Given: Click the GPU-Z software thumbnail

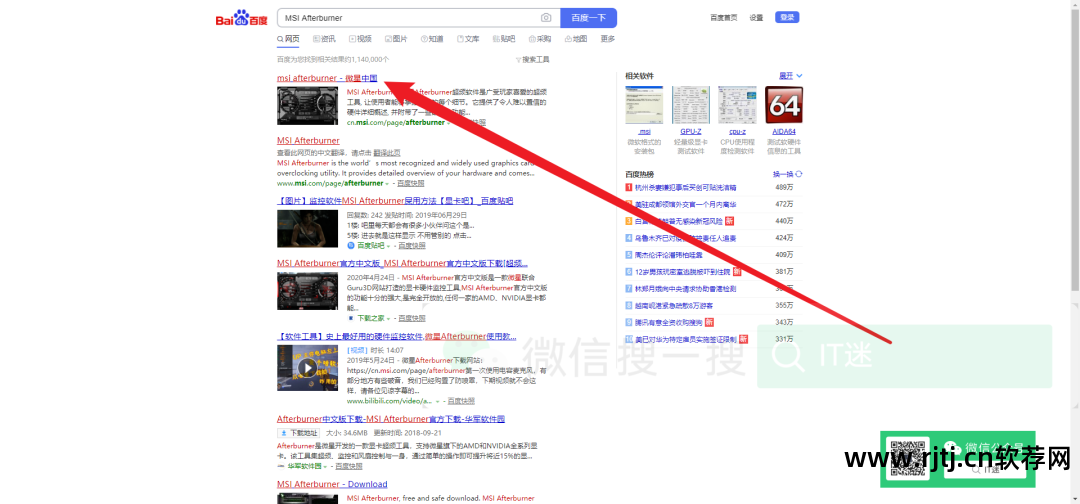Looking at the screenshot, I should click(x=691, y=105).
